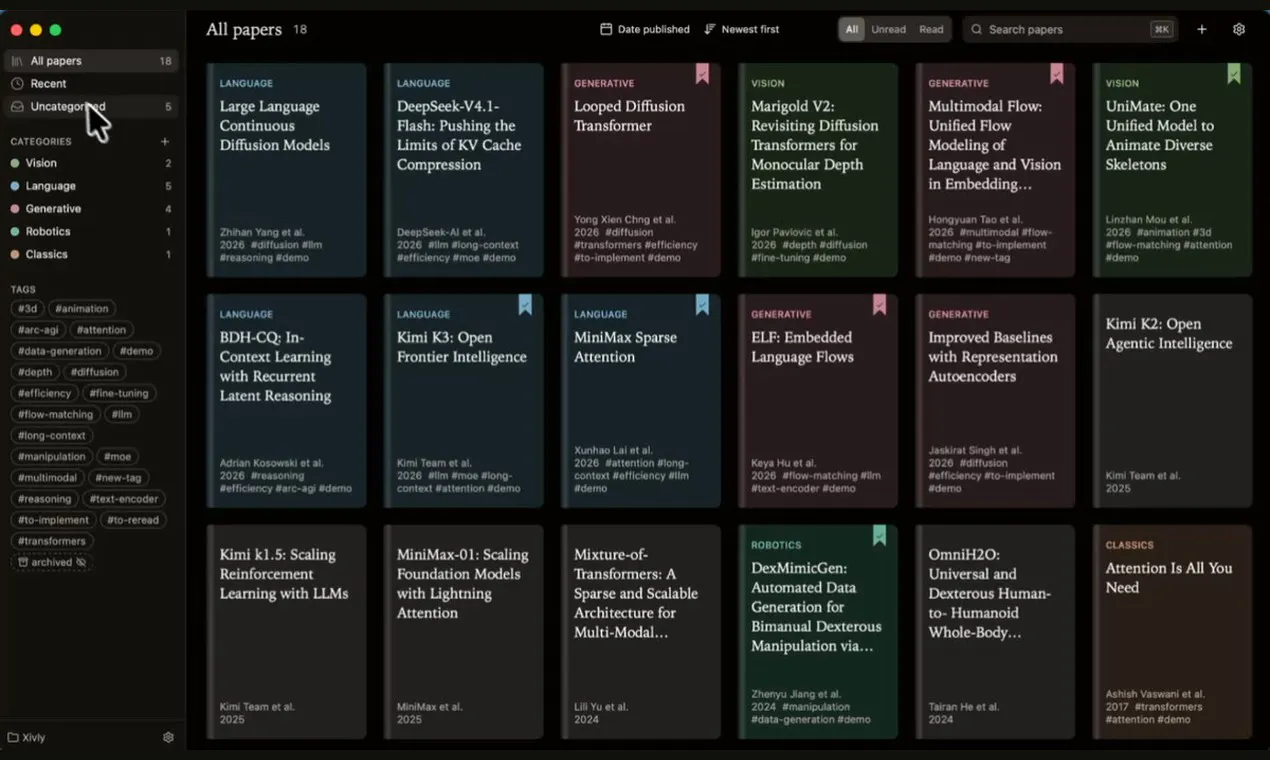The image size is (1270, 760).
Task: Filter the list to Read papers
Action: pyautogui.click(x=931, y=30)
